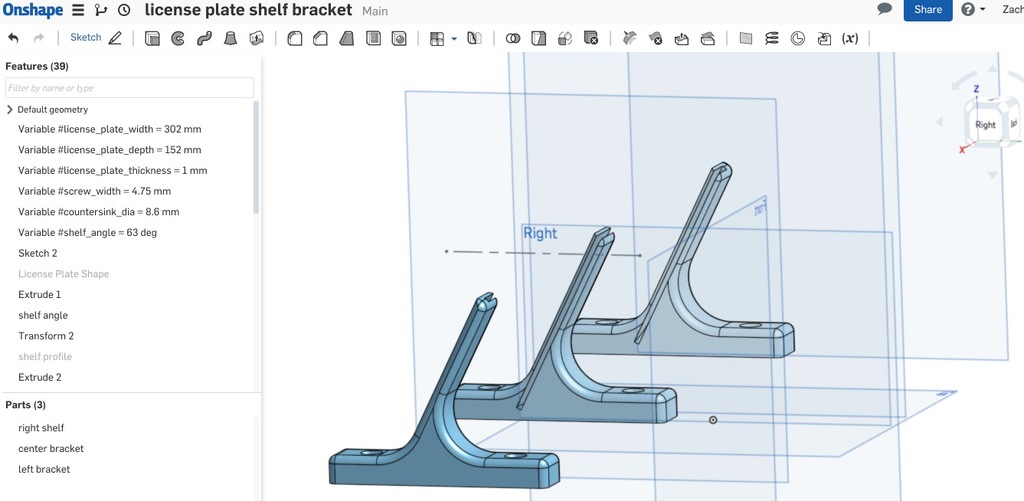
Task: Select the Extrude tool icon
Action: point(152,39)
